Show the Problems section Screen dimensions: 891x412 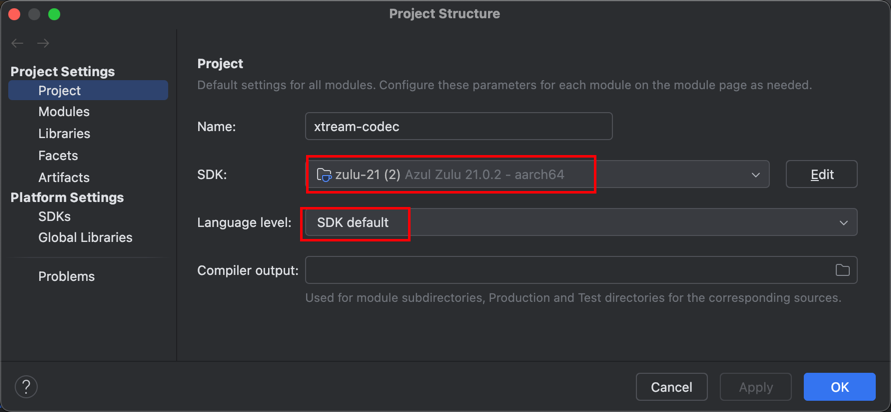[x=66, y=276]
